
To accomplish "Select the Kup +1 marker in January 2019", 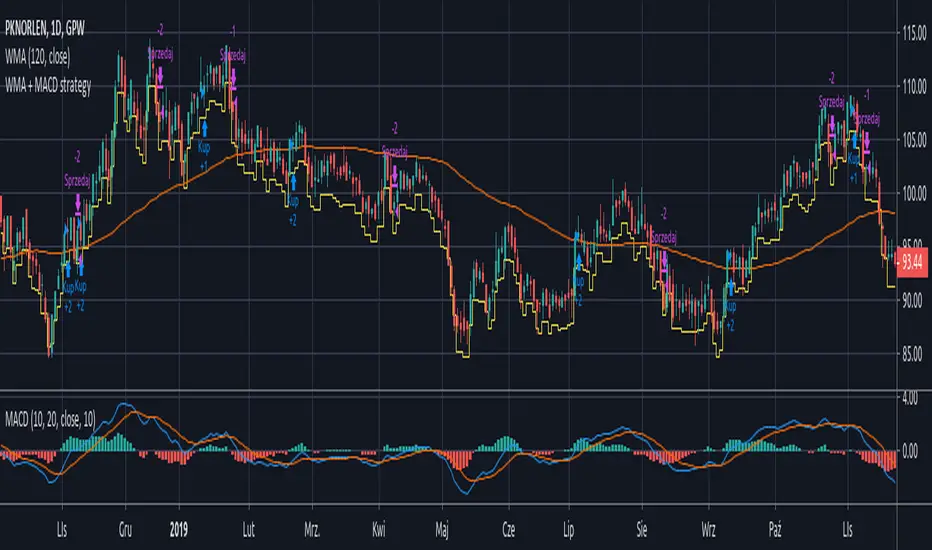I will [204, 146].
